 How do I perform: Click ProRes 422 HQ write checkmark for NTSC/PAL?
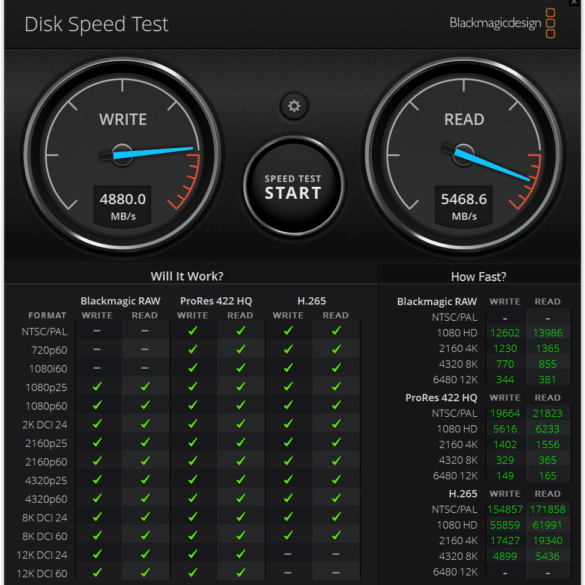pyautogui.click(x=193, y=331)
